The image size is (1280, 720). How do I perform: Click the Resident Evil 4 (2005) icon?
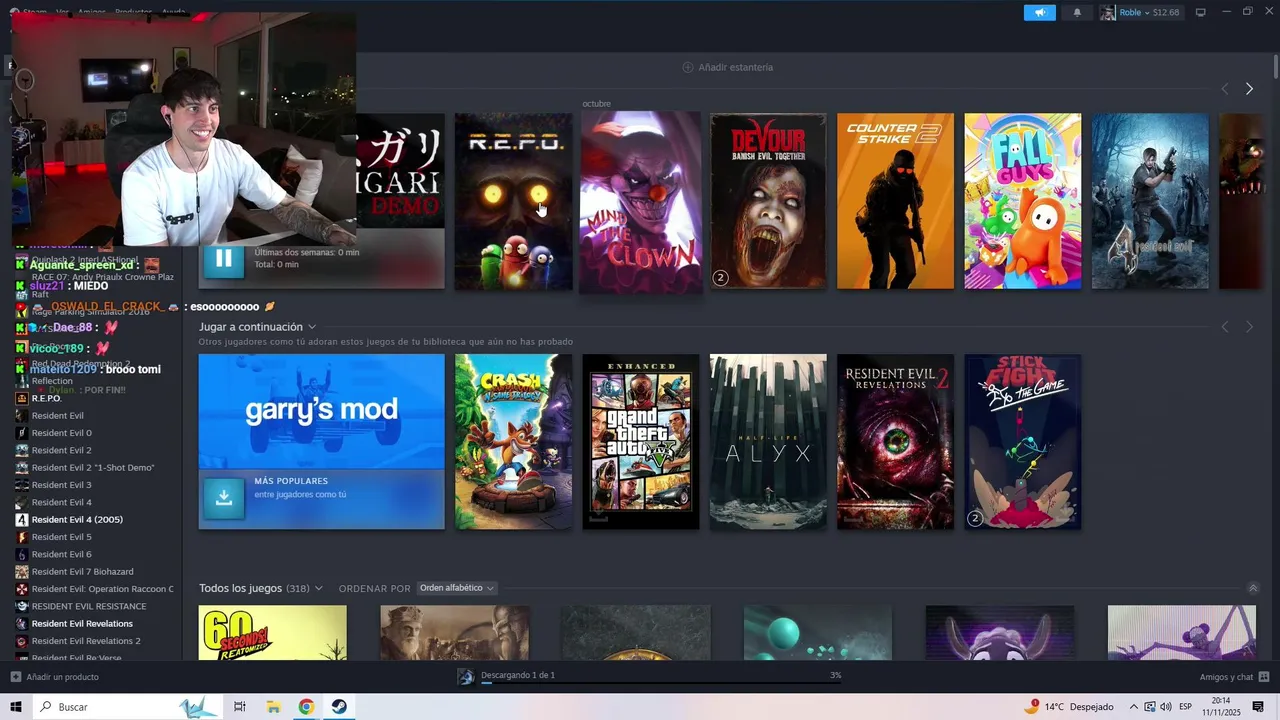pyautogui.click(x=22, y=519)
